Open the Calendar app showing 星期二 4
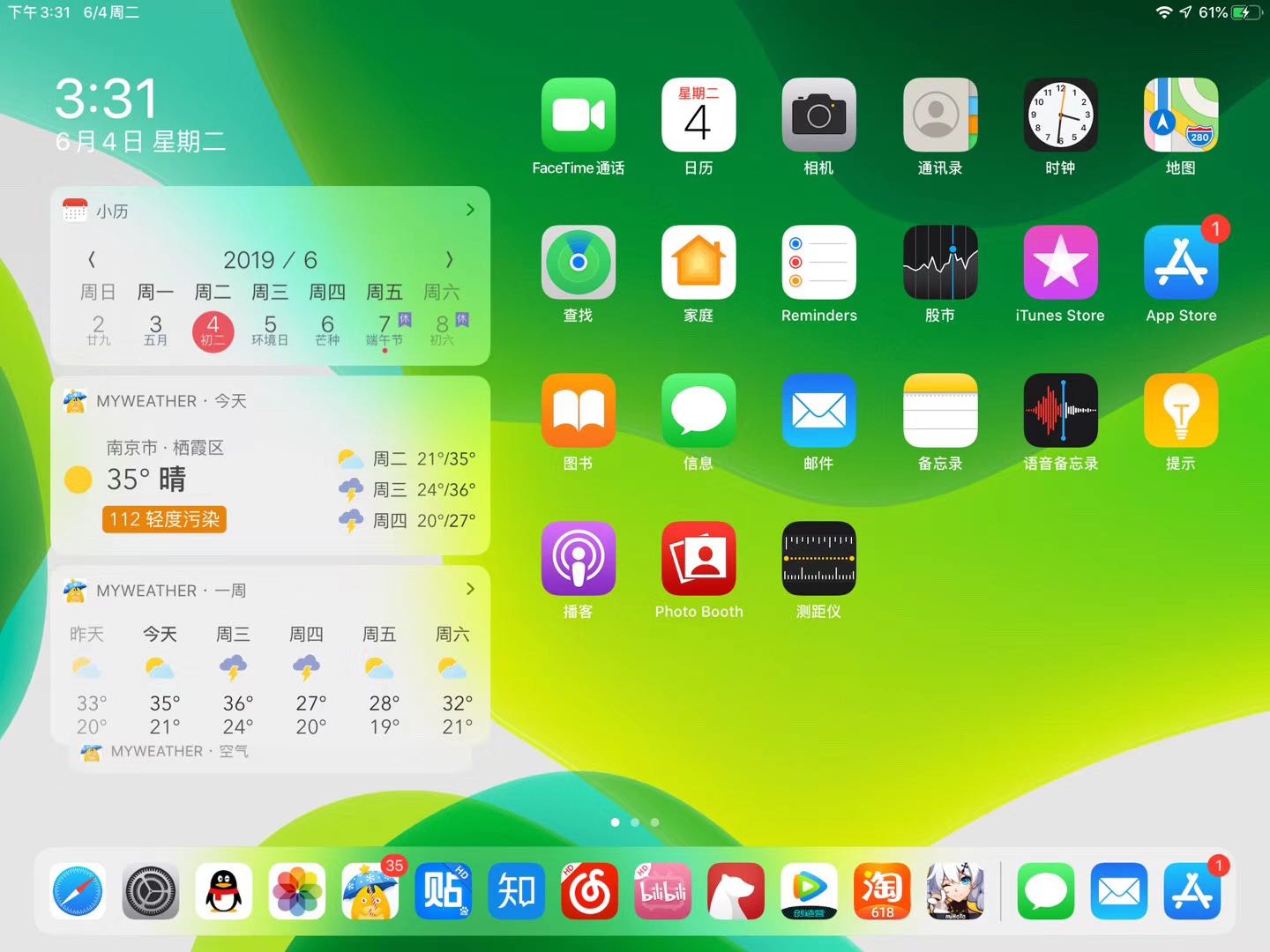 (698, 115)
